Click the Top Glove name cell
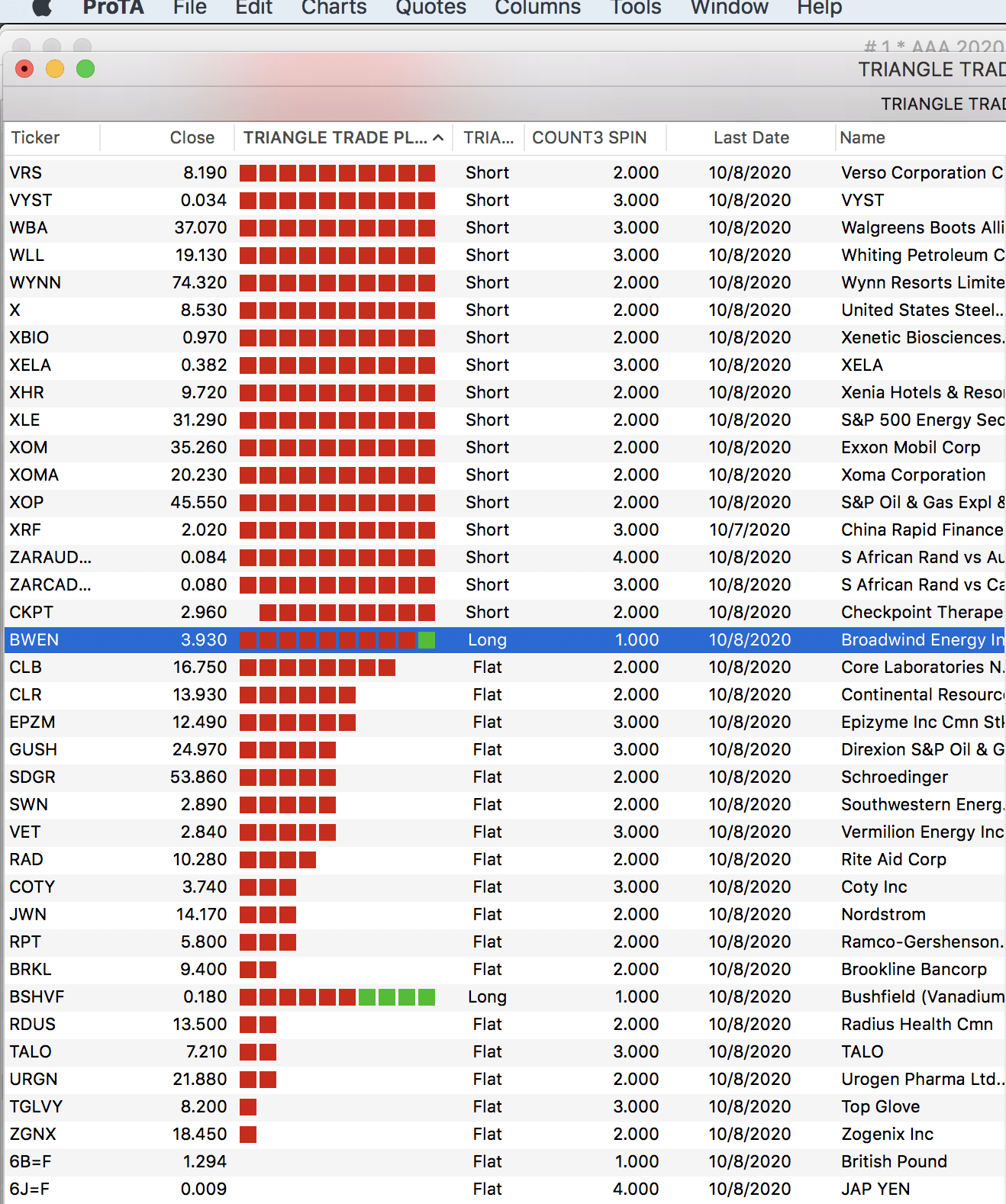1006x1204 pixels. coord(880,1106)
